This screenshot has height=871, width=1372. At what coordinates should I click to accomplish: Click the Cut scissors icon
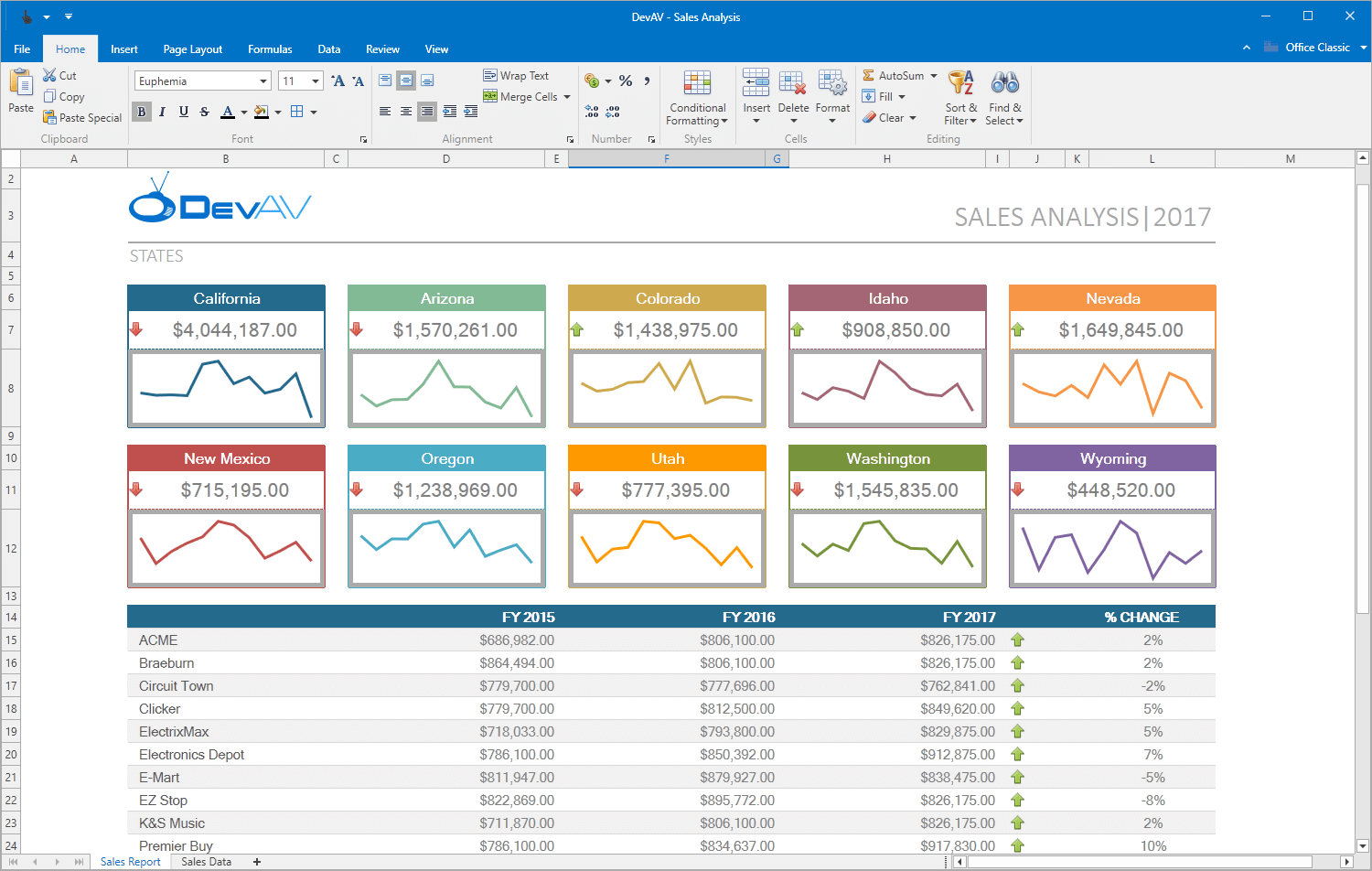pyautogui.click(x=49, y=75)
